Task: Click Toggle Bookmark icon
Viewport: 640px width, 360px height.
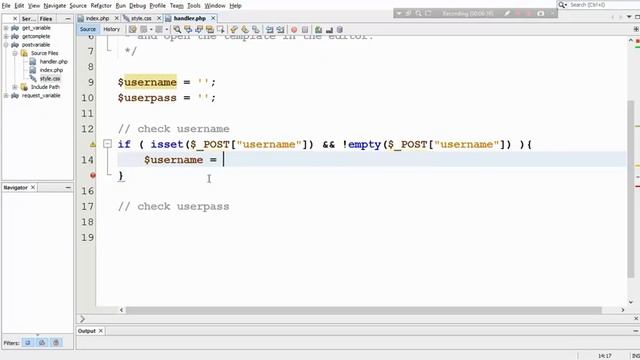Action: 256,29
